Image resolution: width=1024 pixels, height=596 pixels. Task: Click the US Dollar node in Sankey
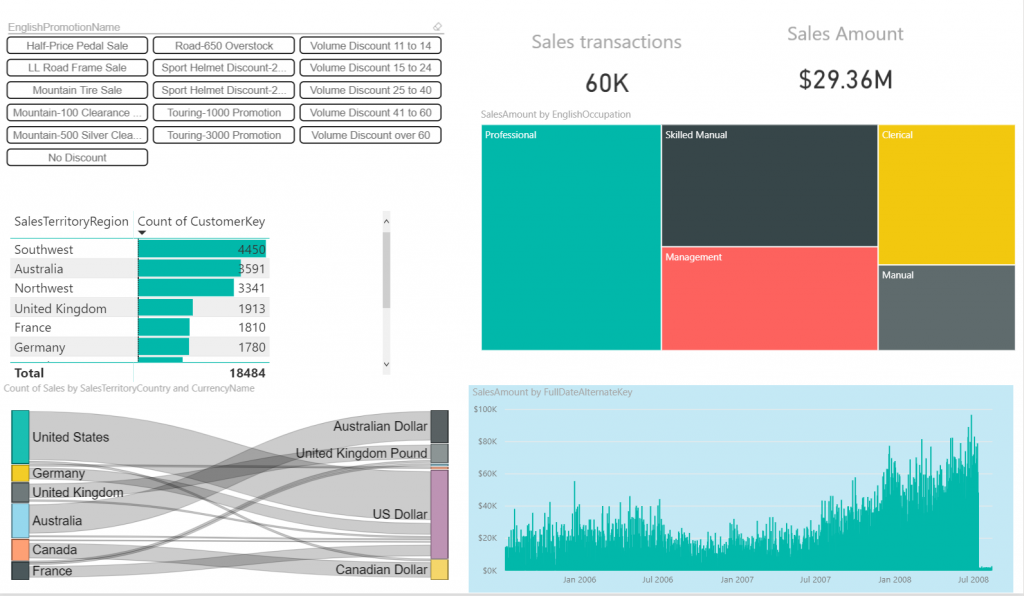click(439, 514)
